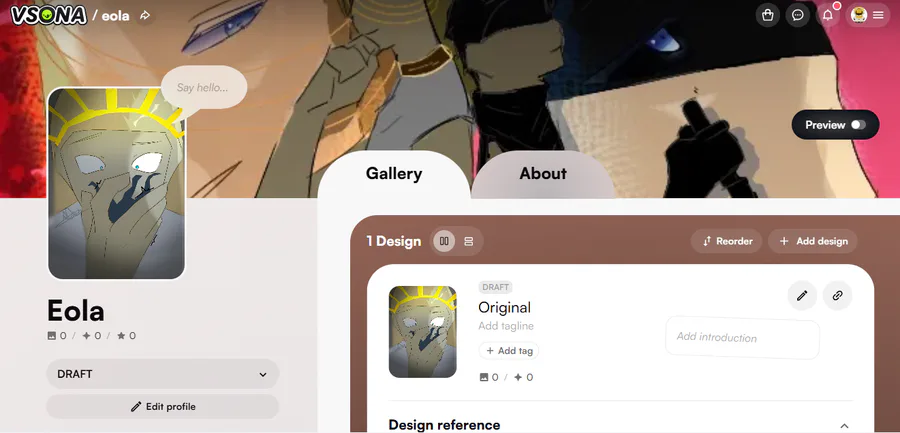
Task: Click the Add introduction field
Action: point(742,338)
